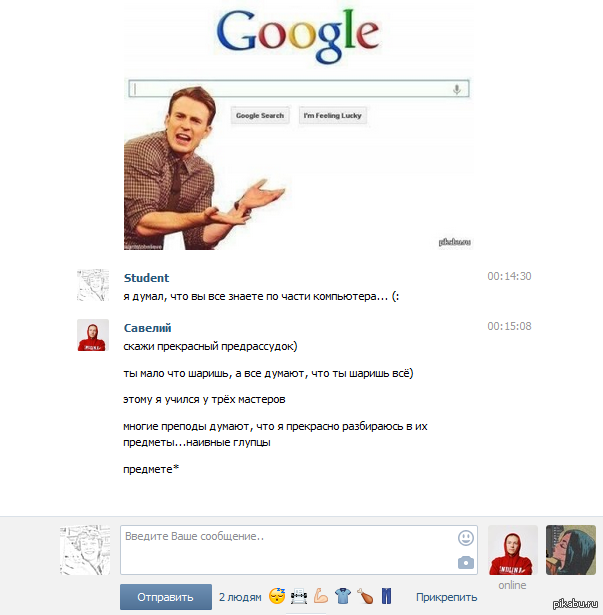Focus the 'Введите Ваше сообщение' message field
The width and height of the screenshot is (603, 615).
coord(299,550)
